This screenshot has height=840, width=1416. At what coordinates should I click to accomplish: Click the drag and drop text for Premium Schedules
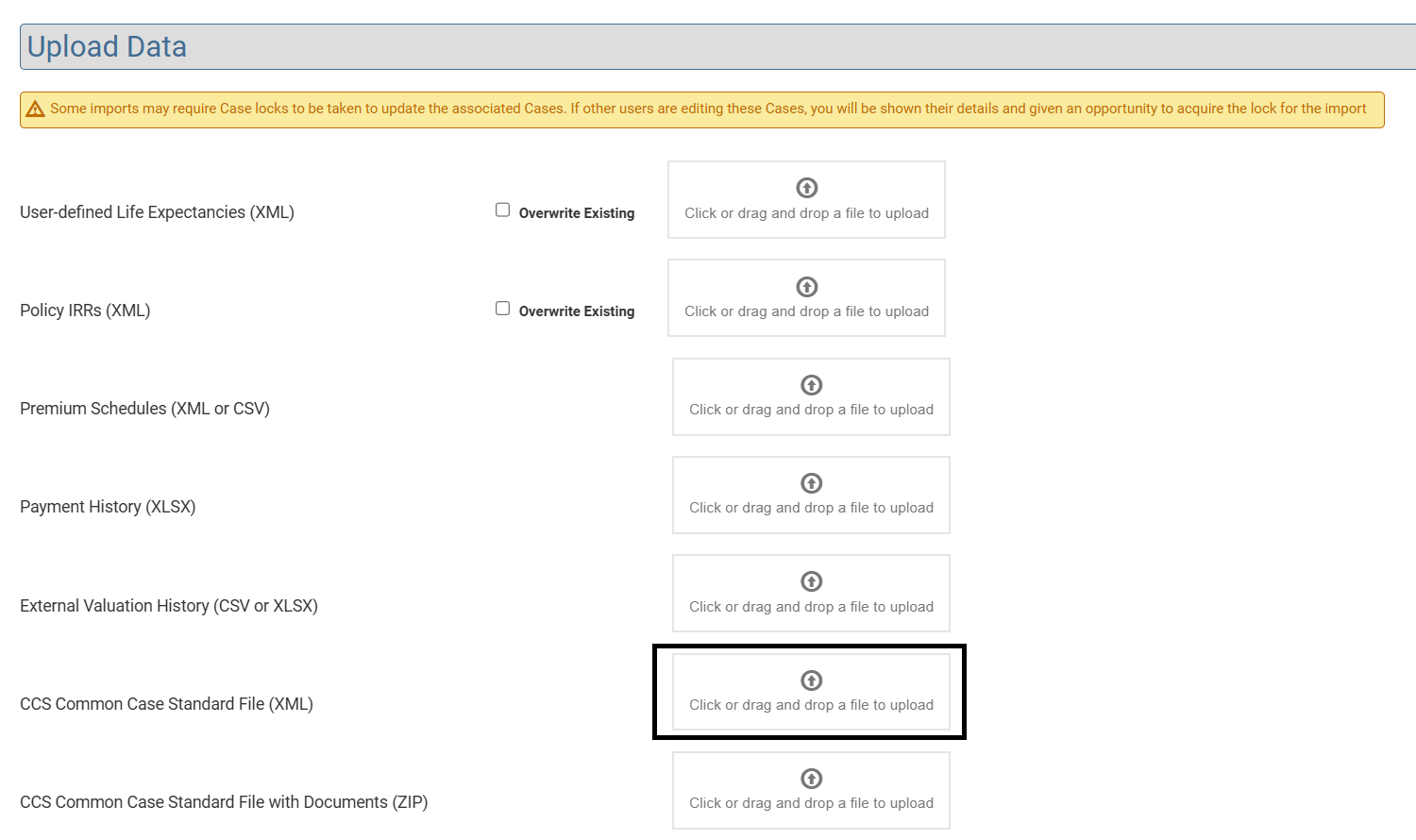click(811, 410)
